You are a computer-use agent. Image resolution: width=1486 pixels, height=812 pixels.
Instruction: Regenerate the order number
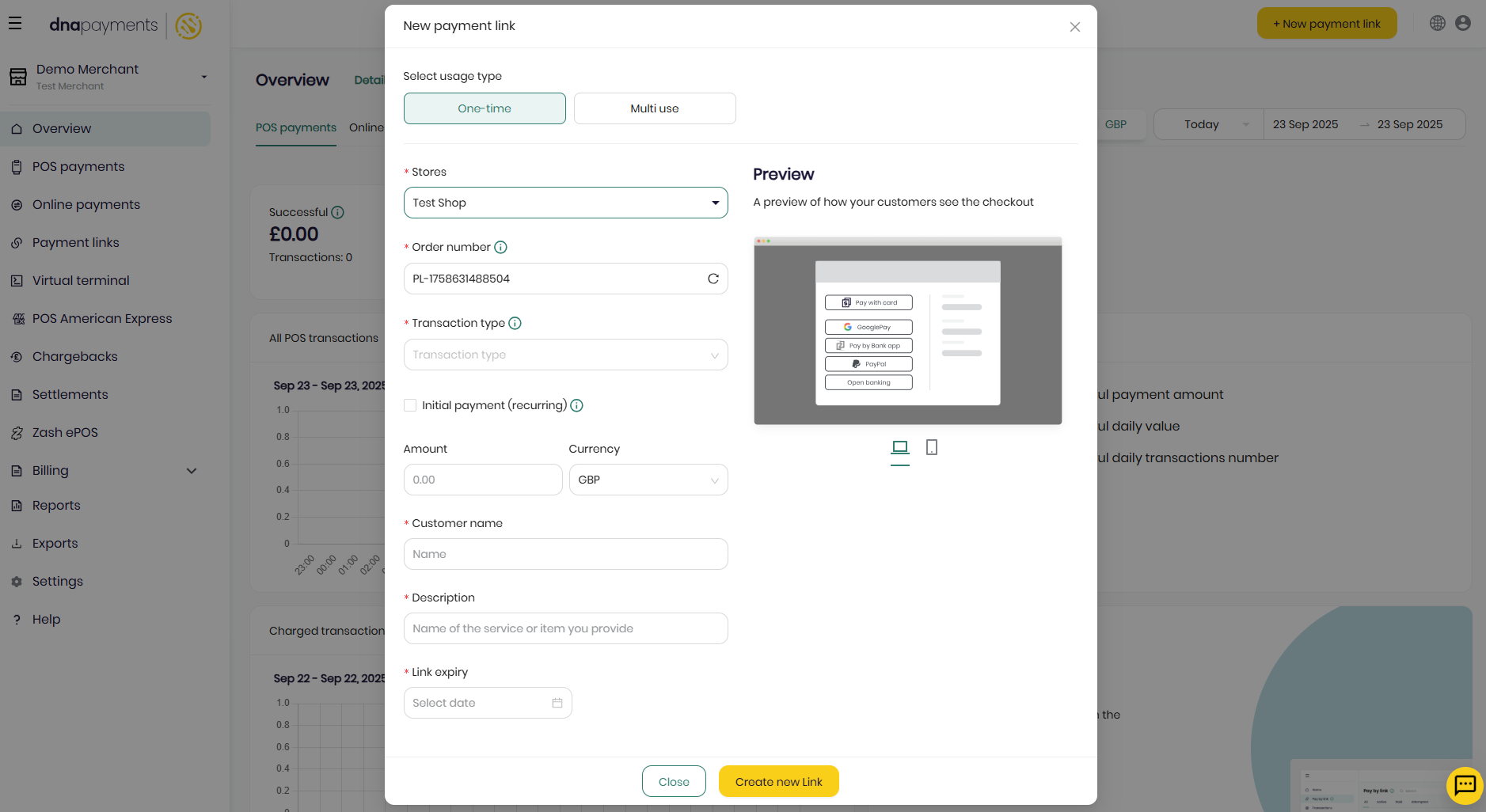tap(712, 278)
